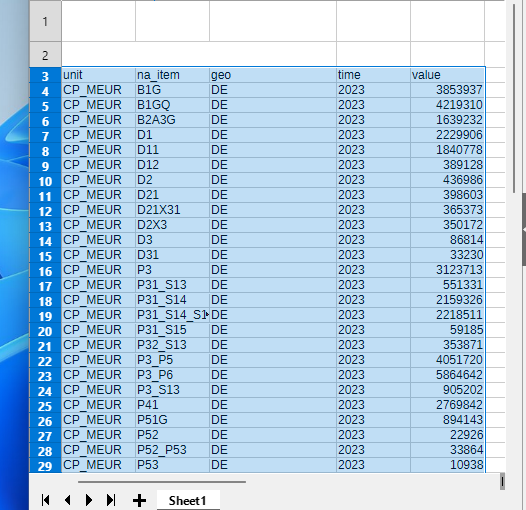Select the 2023 cell in row 7
526x510 pixels.
373,135
